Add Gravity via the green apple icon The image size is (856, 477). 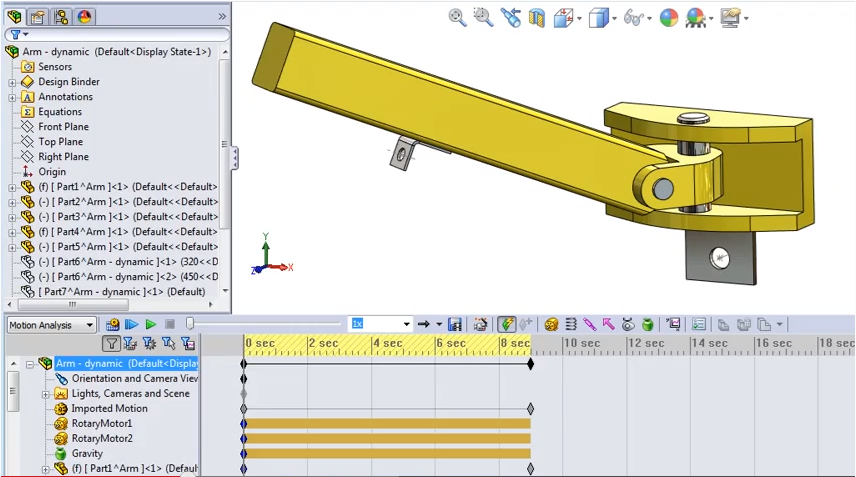point(647,325)
